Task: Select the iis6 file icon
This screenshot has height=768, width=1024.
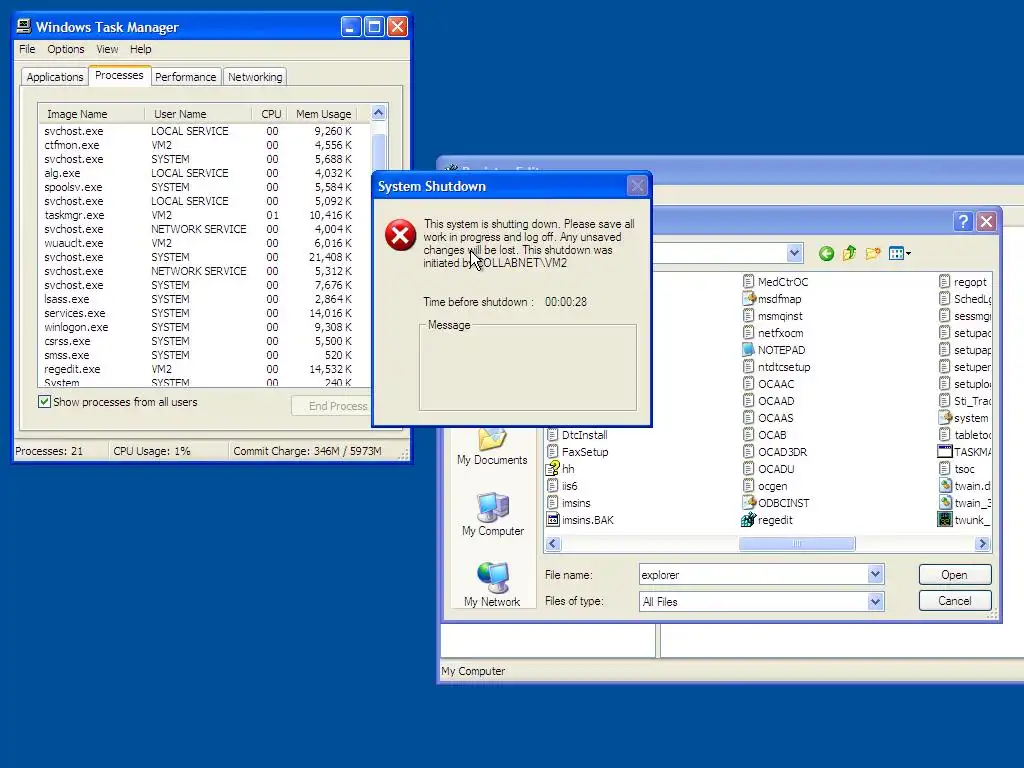Action: 552,486
